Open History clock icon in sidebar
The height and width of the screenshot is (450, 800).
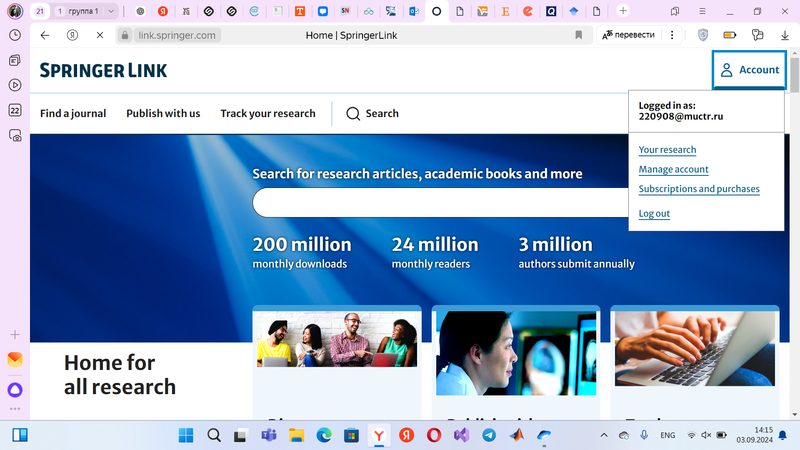[x=15, y=35]
